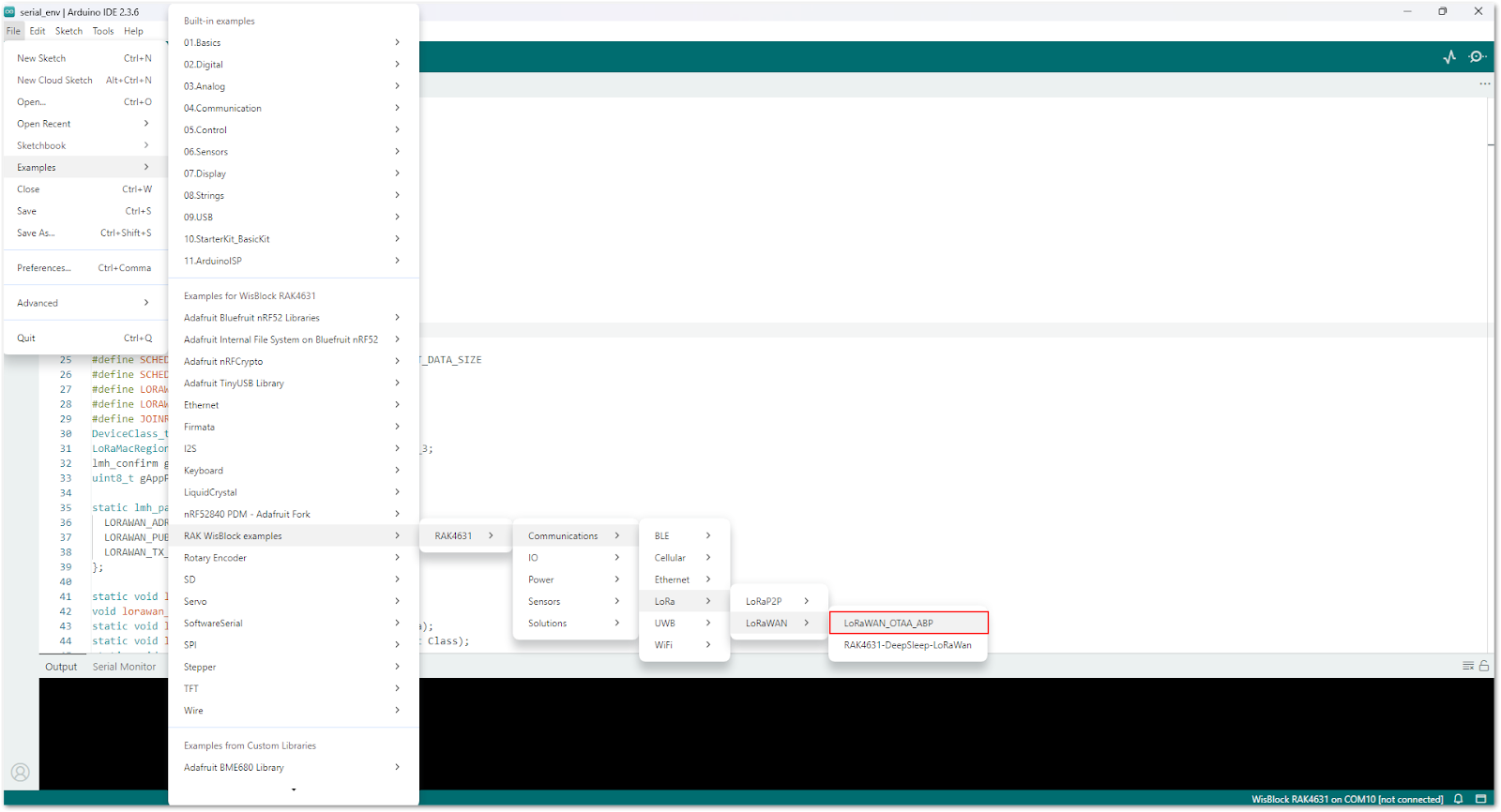Switch to the Serial Monitor tab

[x=125, y=667]
